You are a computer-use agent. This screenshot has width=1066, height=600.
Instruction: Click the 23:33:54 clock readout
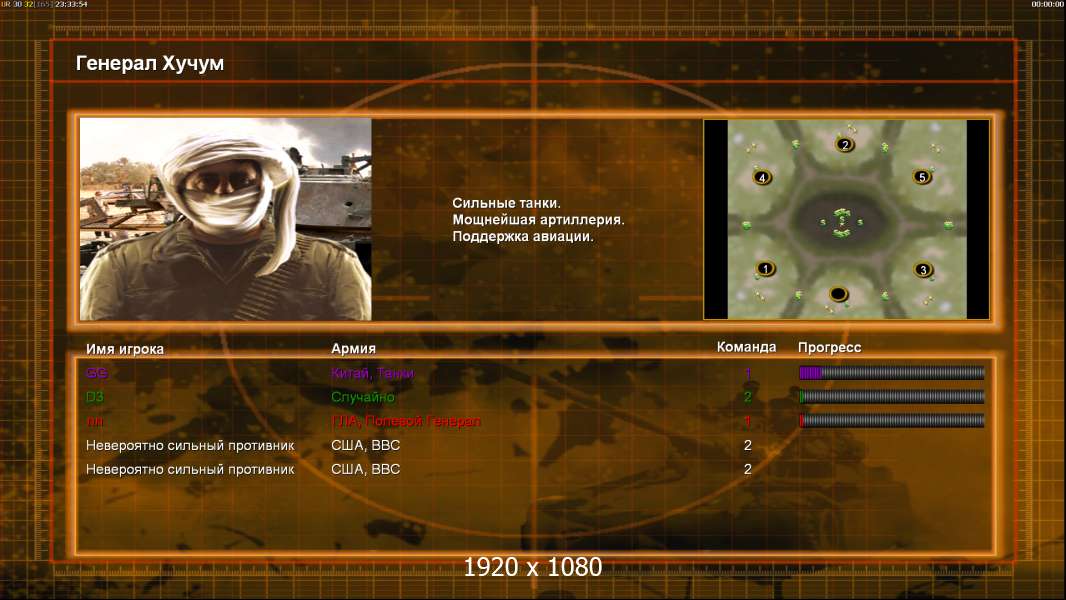[71, 4]
